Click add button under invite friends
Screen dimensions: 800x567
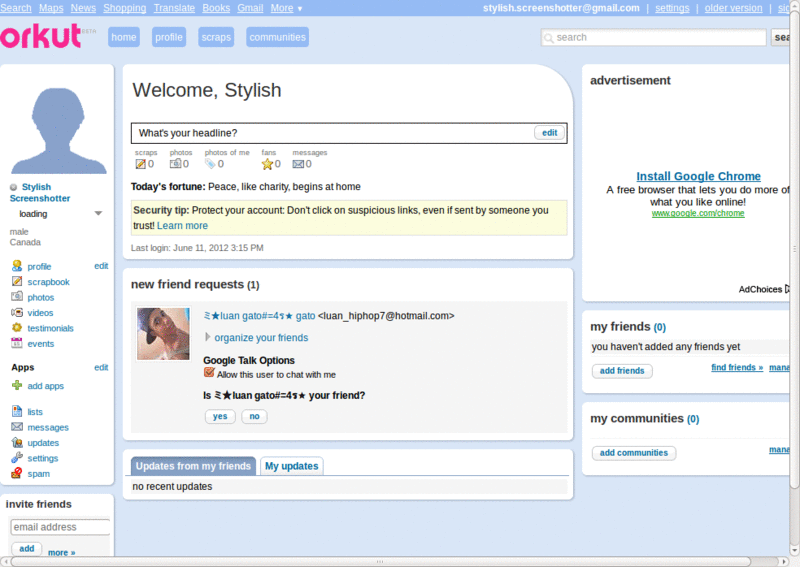(x=27, y=549)
